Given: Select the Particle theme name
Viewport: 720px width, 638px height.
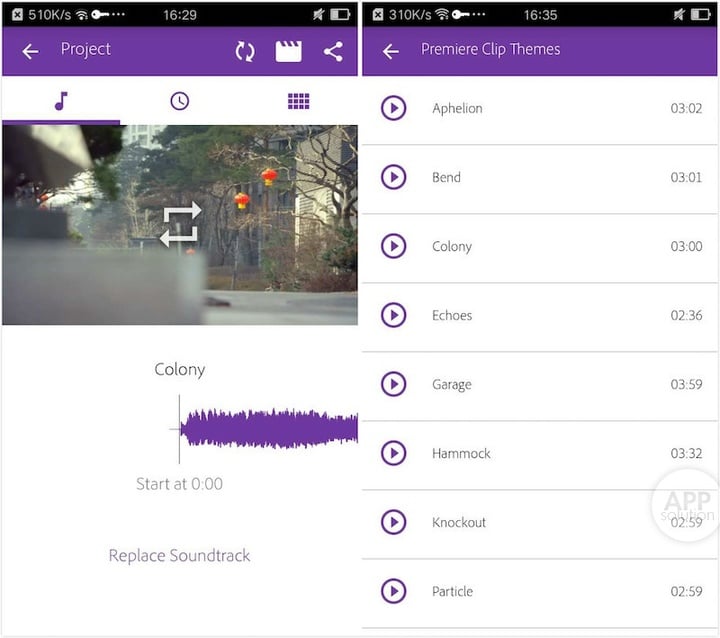Looking at the screenshot, I should click(x=452, y=591).
